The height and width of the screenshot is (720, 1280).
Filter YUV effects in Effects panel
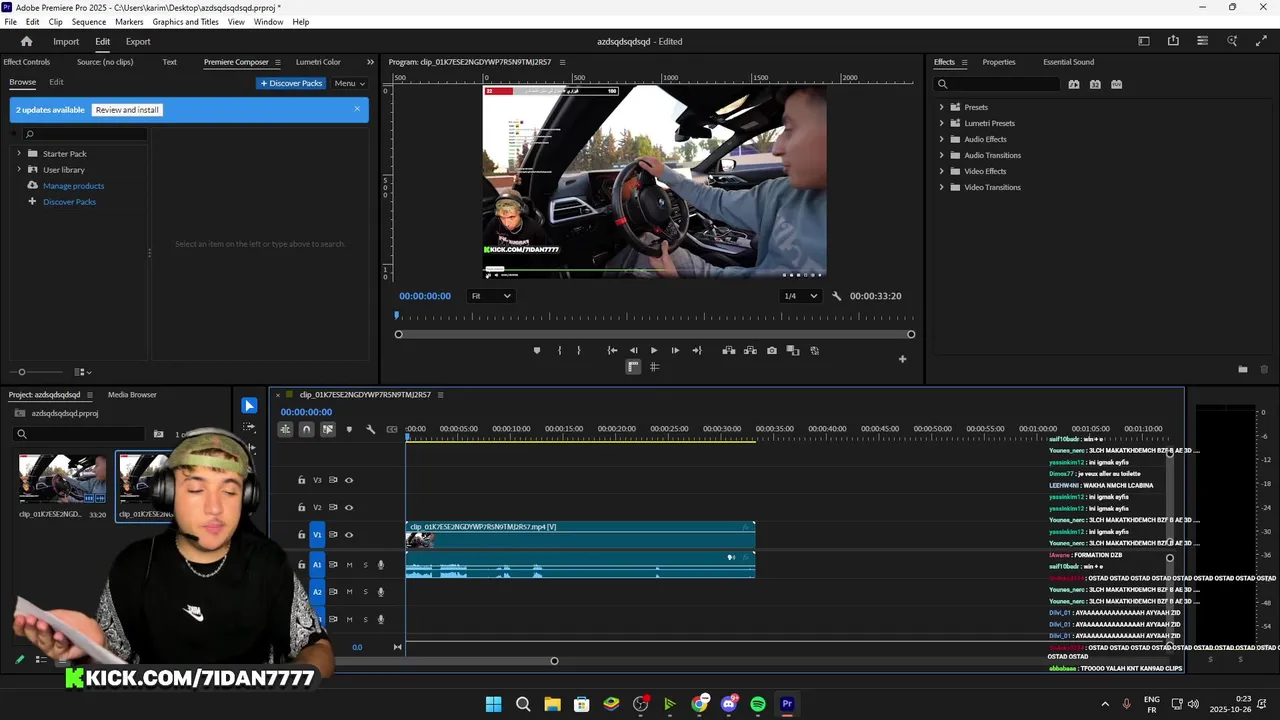[x=1117, y=84]
